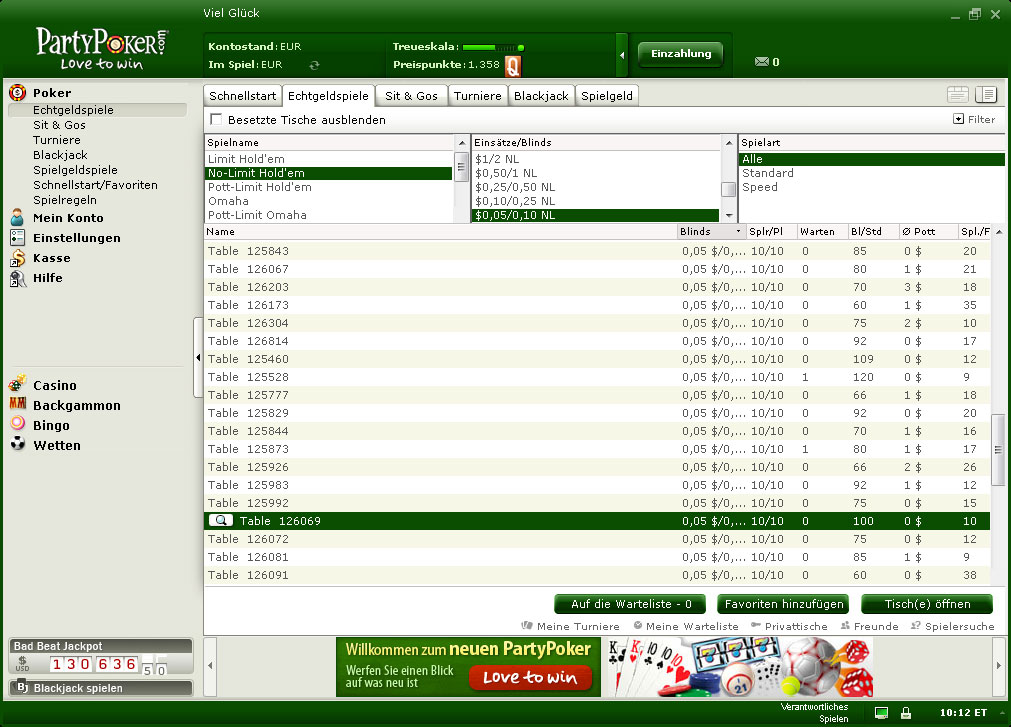Viewport: 1011px width, 727px height.
Task: Open the Spielgeld tab
Action: [x=607, y=95]
